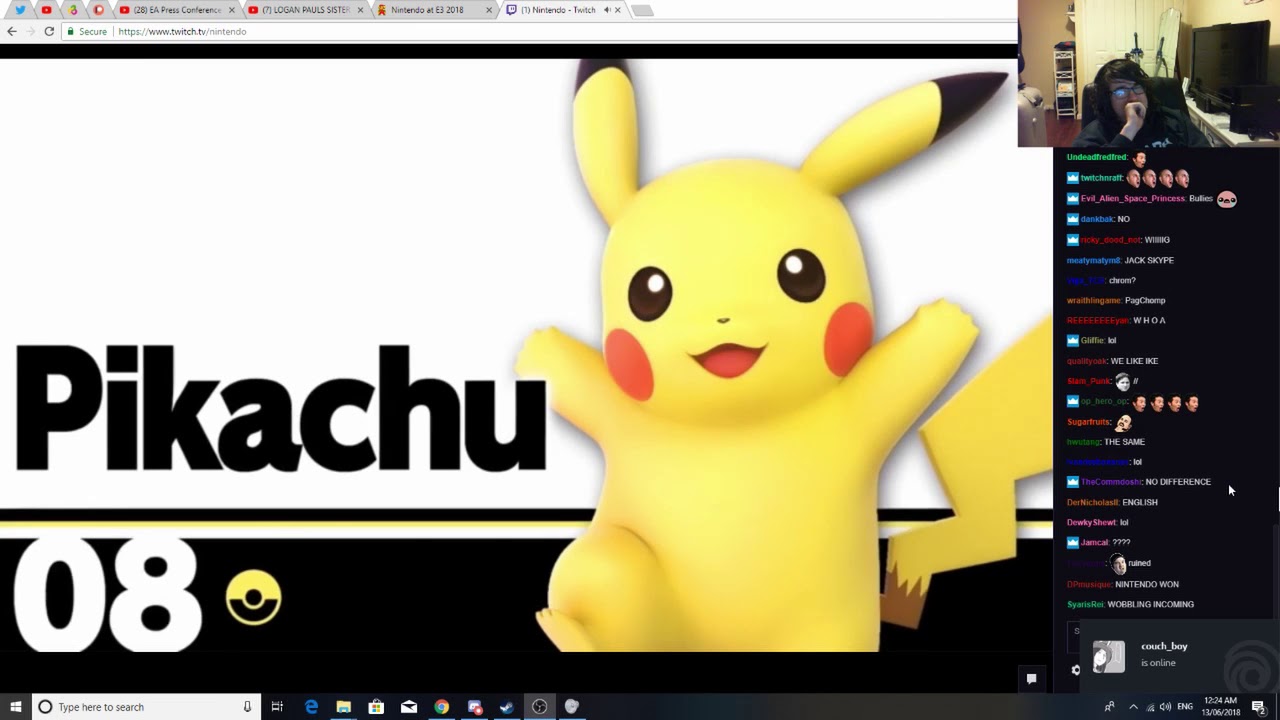
Task: Open the OBS icon in the taskbar
Action: click(x=539, y=707)
